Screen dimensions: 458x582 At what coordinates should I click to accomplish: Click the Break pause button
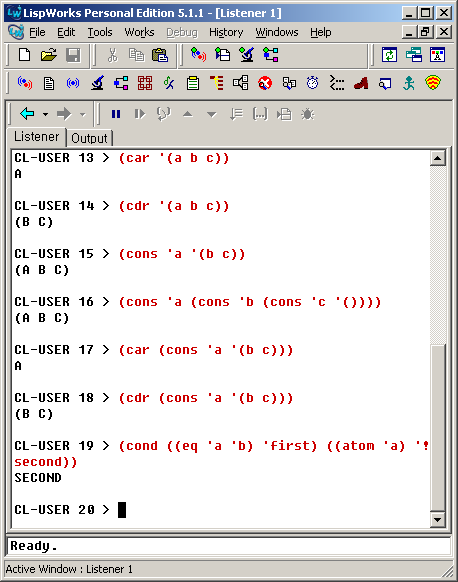point(116,114)
